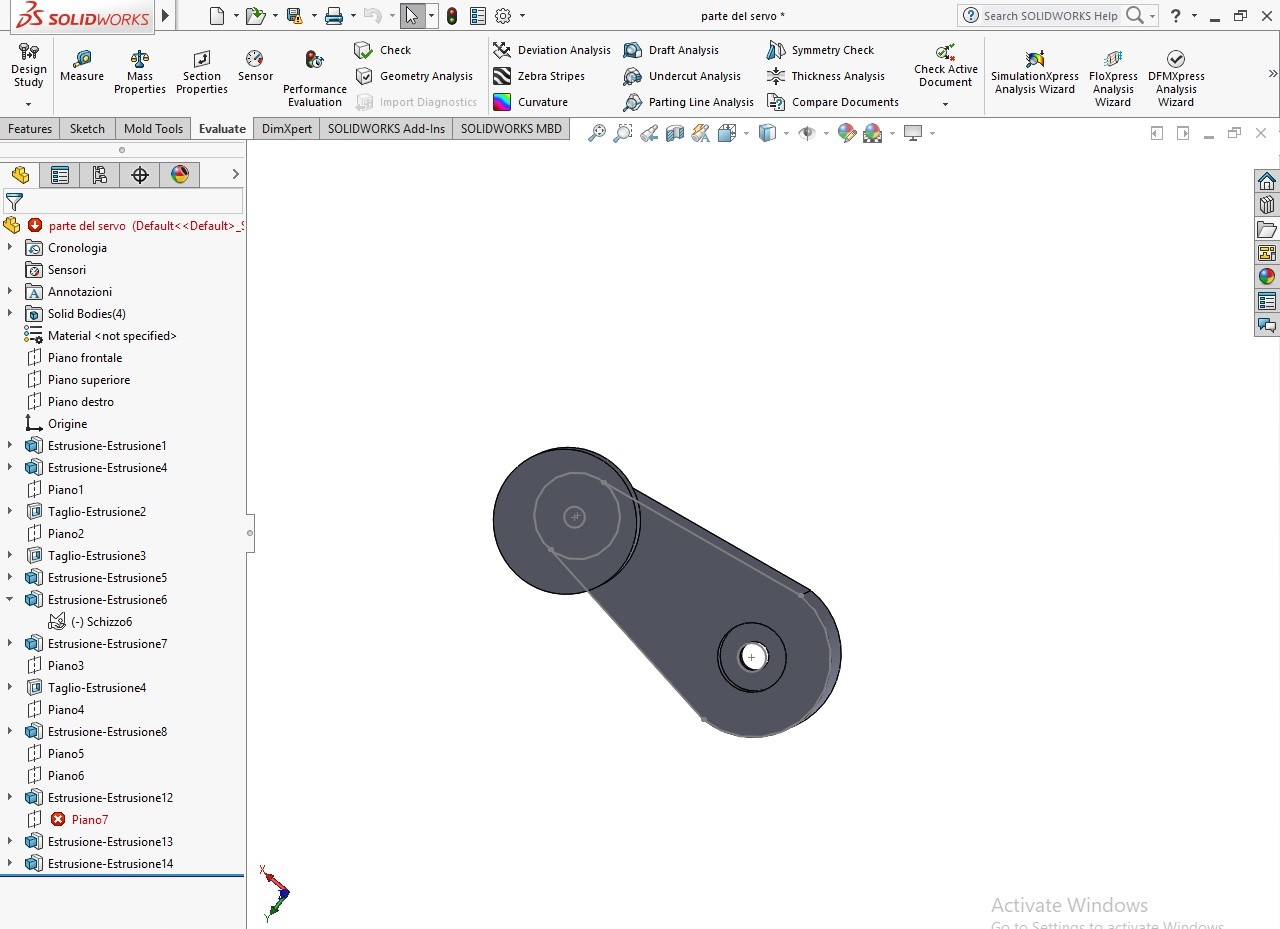The image size is (1280, 929).
Task: Open the SOLIDWORKS MBD tab
Action: [511, 129]
